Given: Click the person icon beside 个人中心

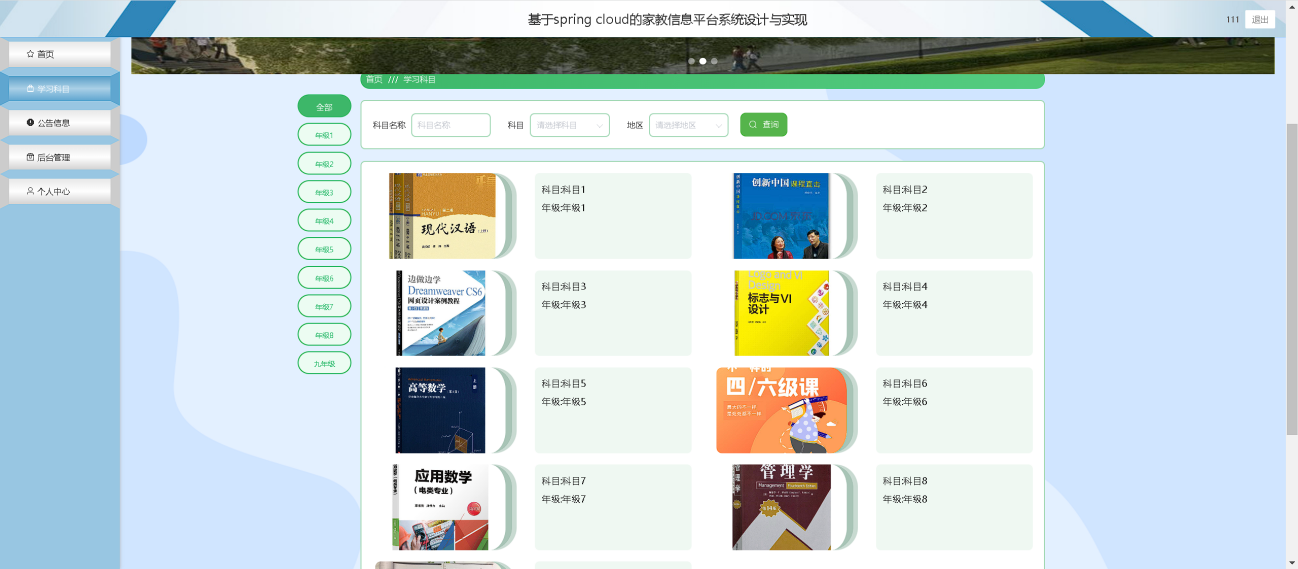Looking at the screenshot, I should click(30, 191).
